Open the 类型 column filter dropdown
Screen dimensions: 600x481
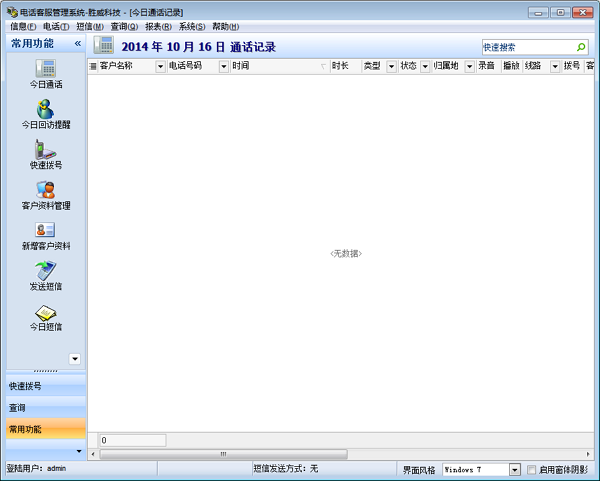pos(391,67)
